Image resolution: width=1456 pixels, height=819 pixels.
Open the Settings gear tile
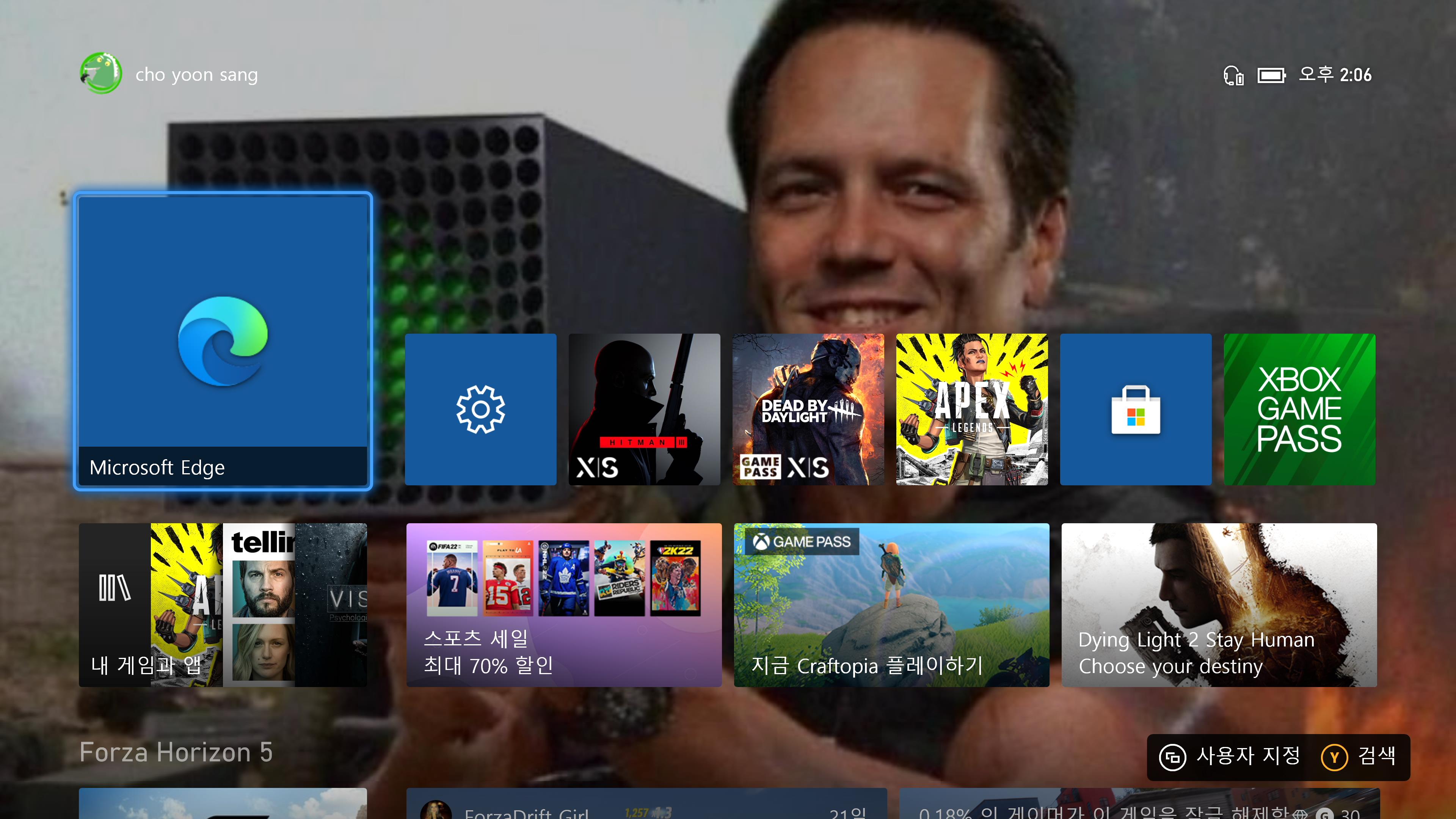(480, 409)
